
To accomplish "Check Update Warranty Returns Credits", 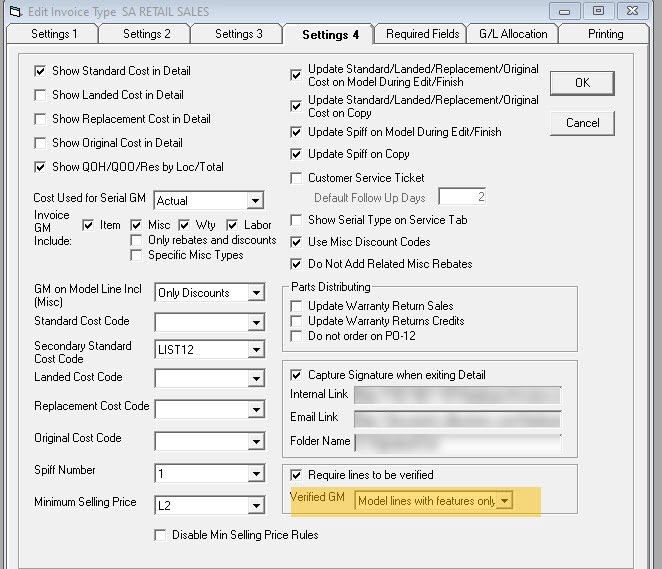I will click(296, 321).
